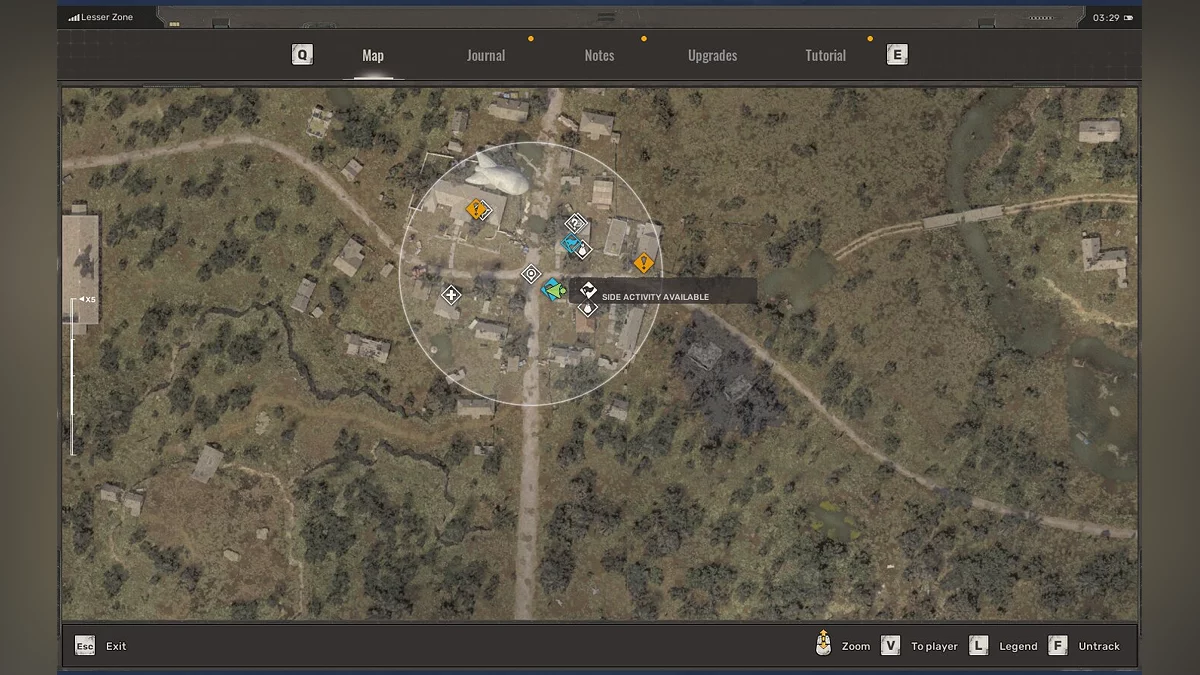1200x675 pixels.
Task: Click the white blimp-shaped object on the map
Action: point(500,173)
